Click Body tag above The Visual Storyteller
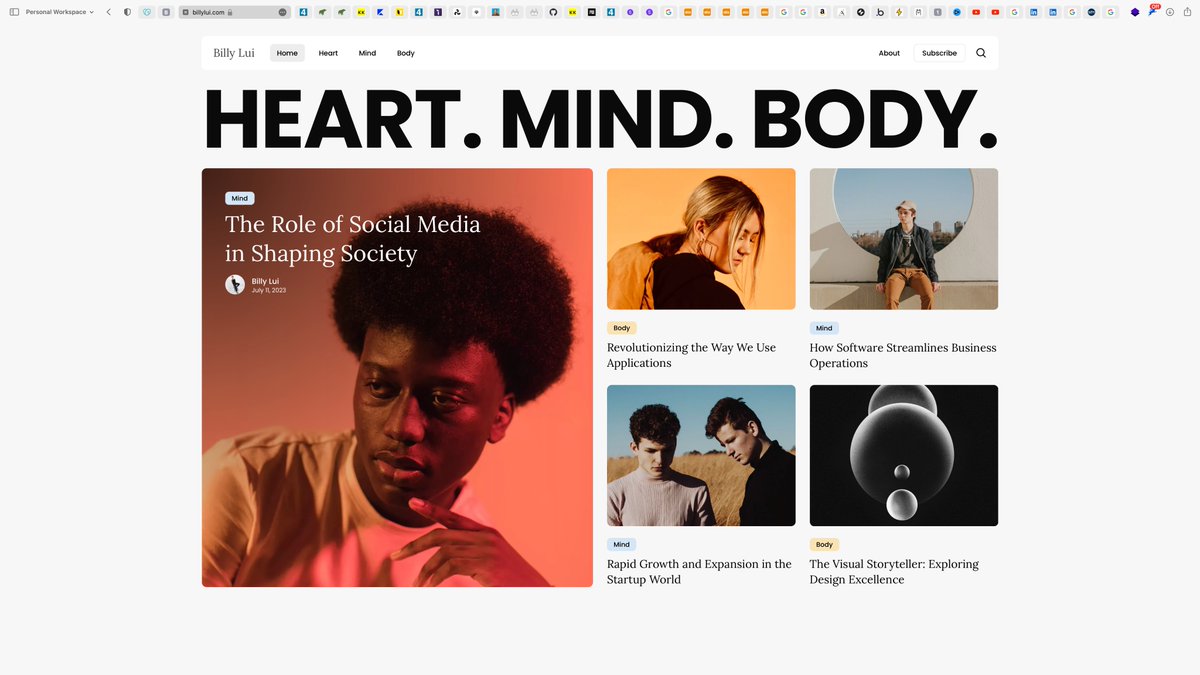The height and width of the screenshot is (675, 1200). pyautogui.click(x=824, y=544)
